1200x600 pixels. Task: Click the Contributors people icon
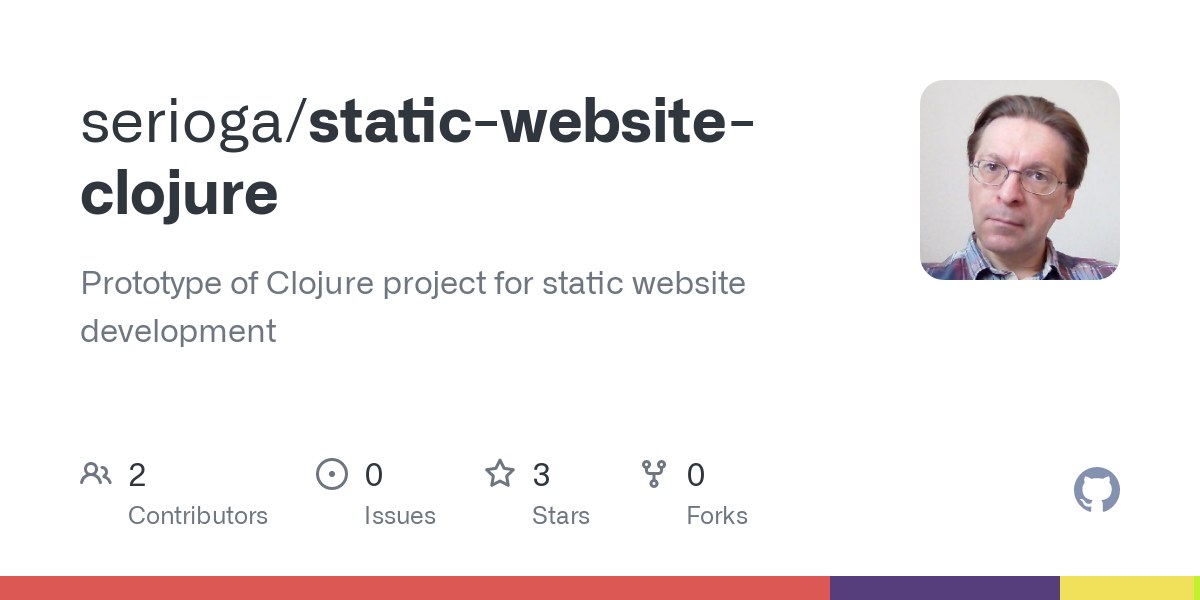(96, 473)
